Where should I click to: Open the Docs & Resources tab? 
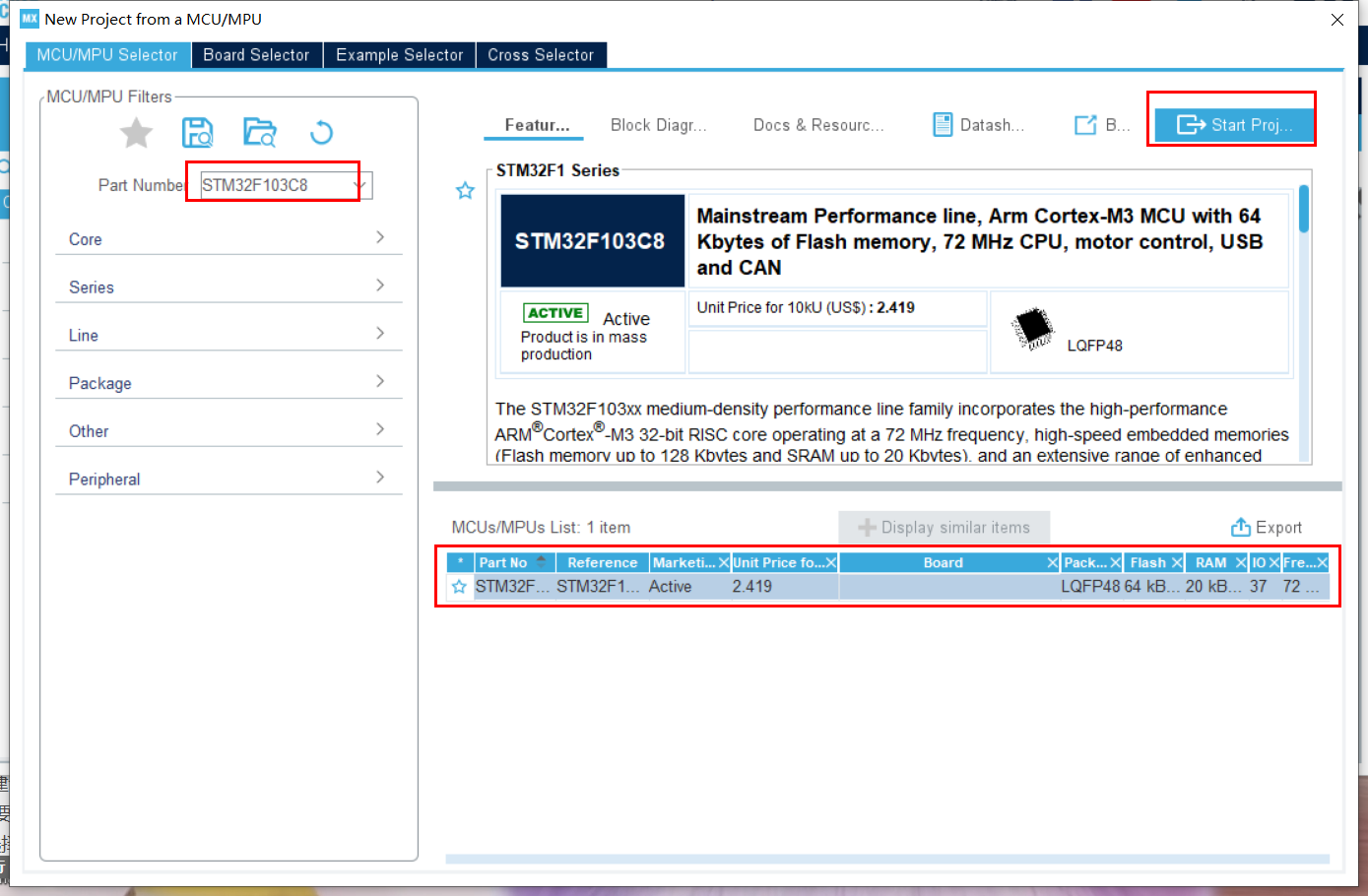(x=818, y=125)
